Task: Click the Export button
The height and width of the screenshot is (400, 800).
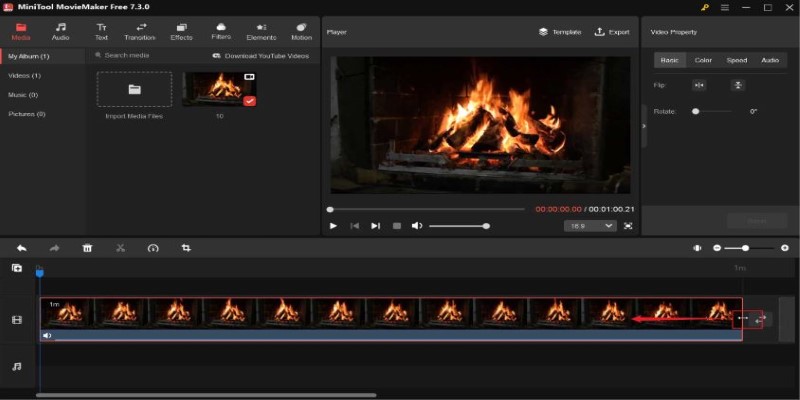Action: pos(612,32)
